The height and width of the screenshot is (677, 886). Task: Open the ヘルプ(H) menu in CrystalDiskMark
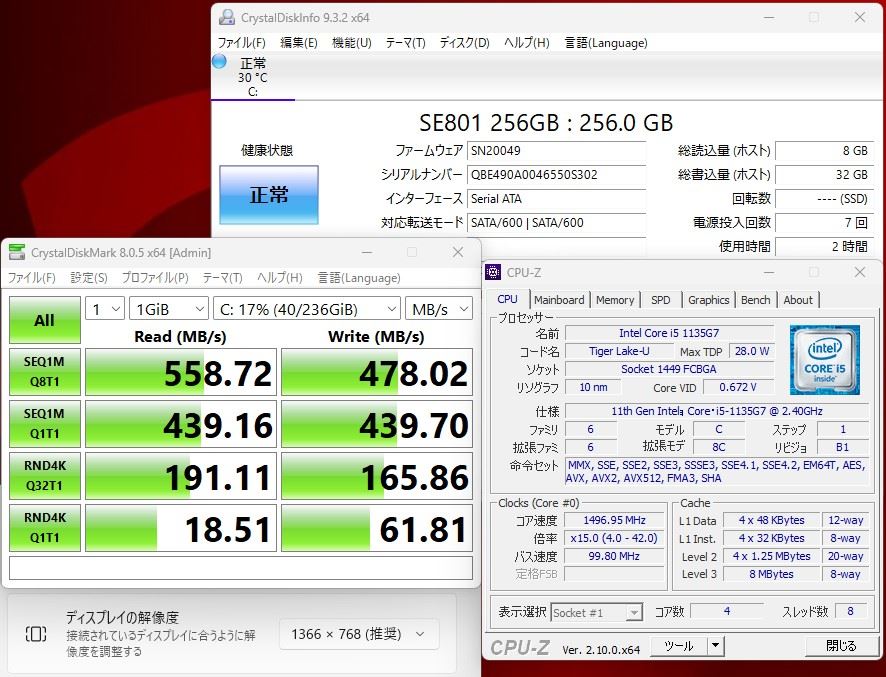pos(280,277)
